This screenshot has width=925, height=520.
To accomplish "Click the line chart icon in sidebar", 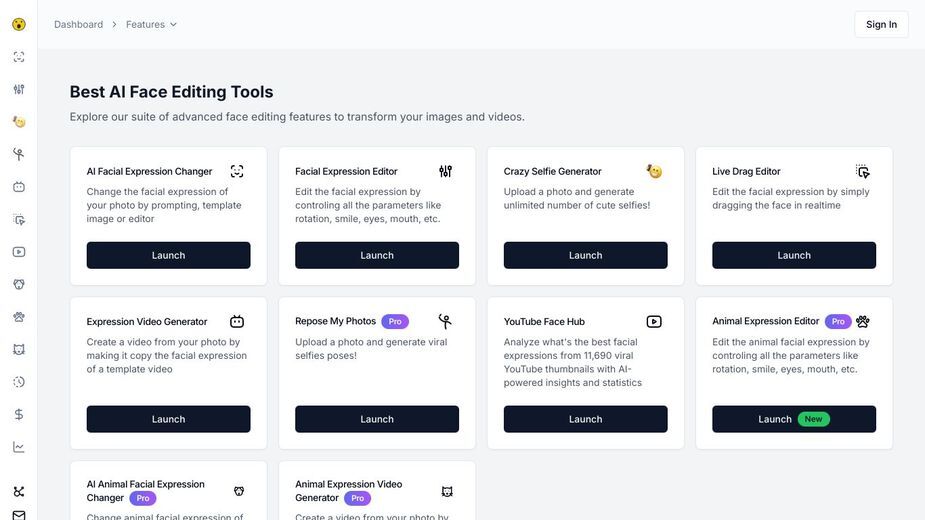I will coord(19,447).
